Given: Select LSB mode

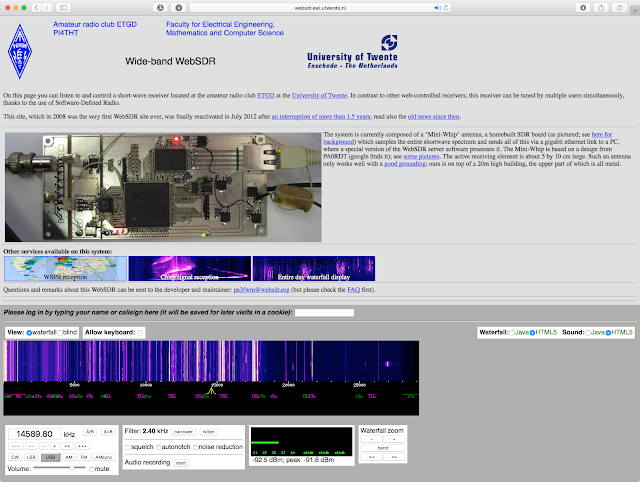Looking at the screenshot, I should pyautogui.click(x=31, y=458).
